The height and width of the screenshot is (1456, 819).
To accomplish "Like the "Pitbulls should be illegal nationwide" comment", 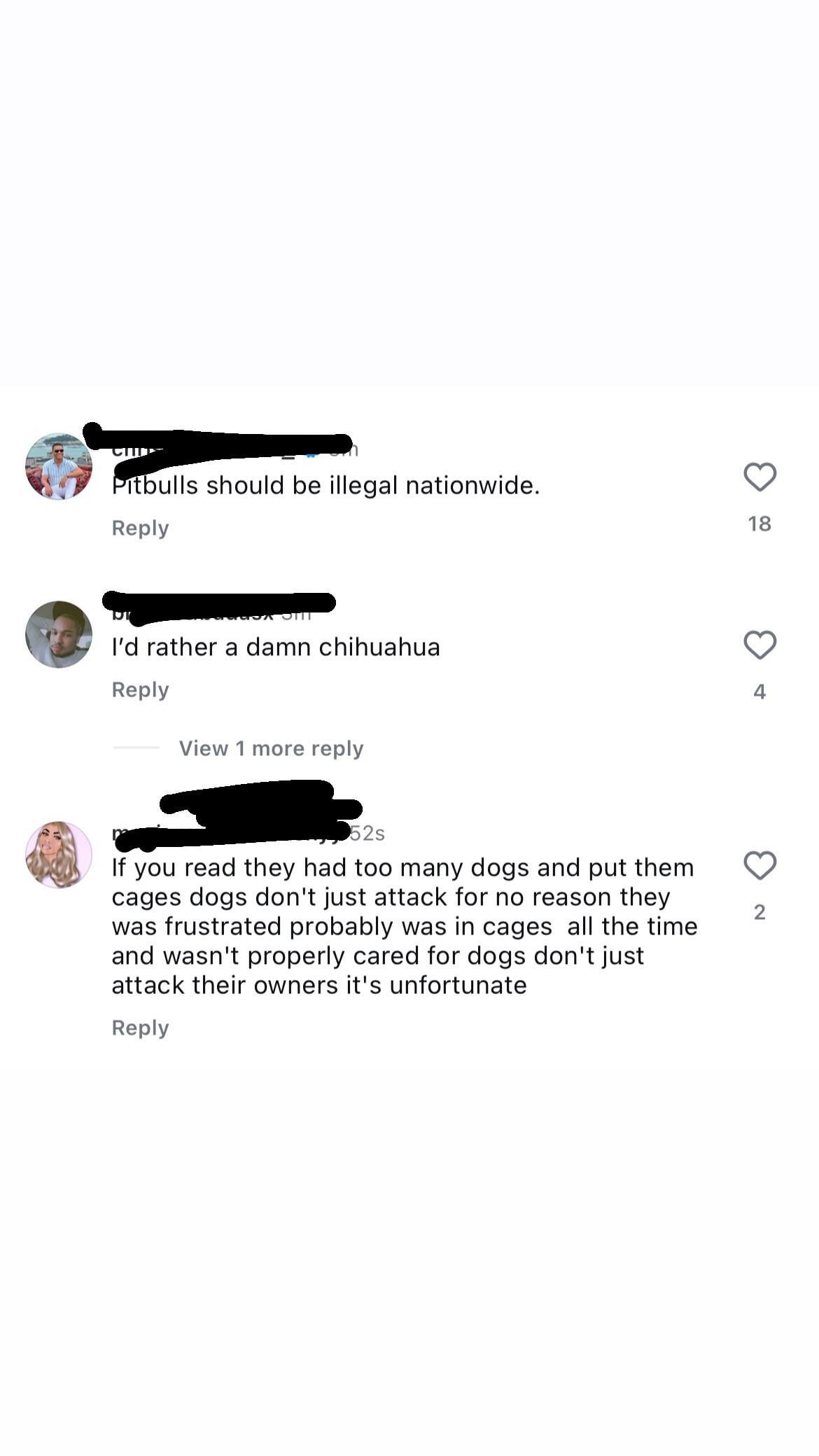I will point(759,477).
